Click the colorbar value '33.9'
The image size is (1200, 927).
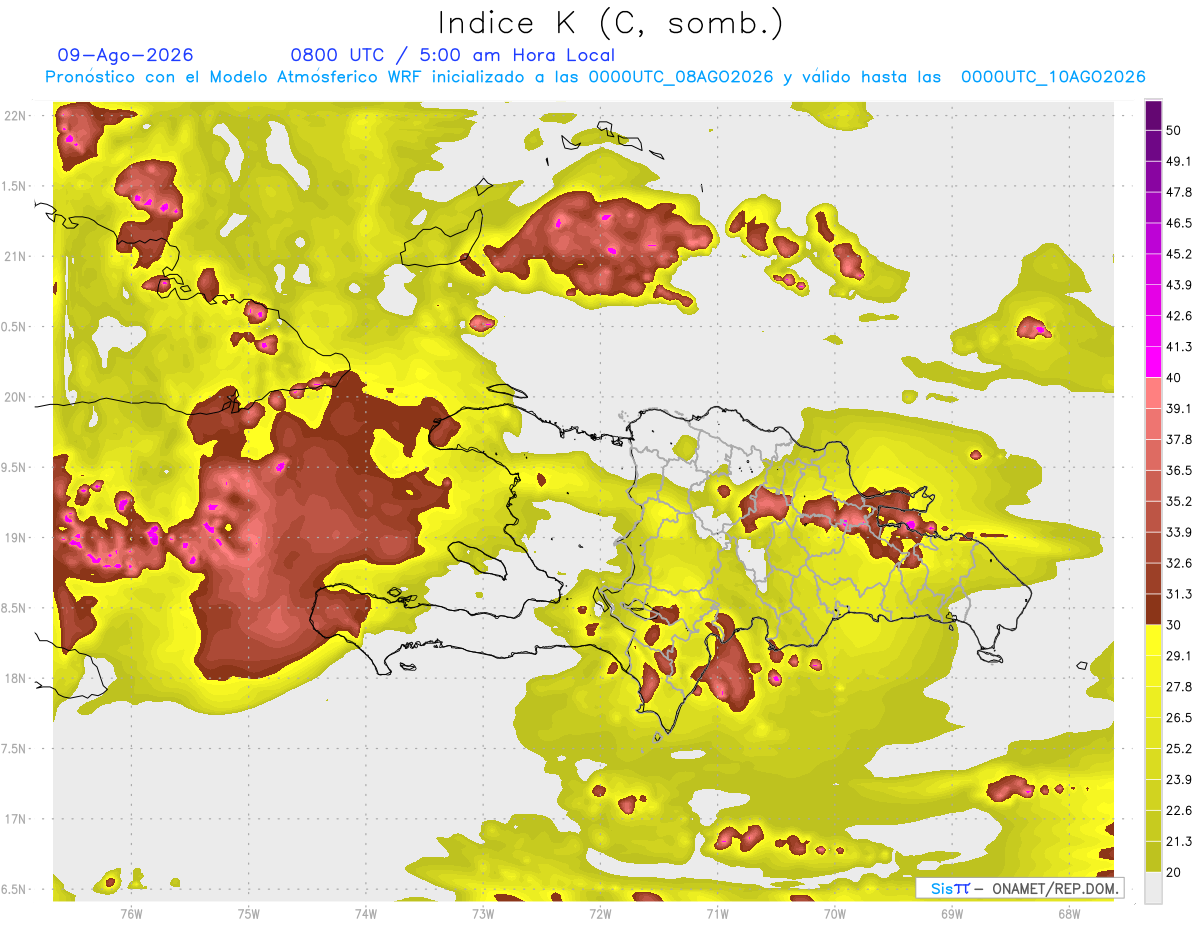[1178, 532]
